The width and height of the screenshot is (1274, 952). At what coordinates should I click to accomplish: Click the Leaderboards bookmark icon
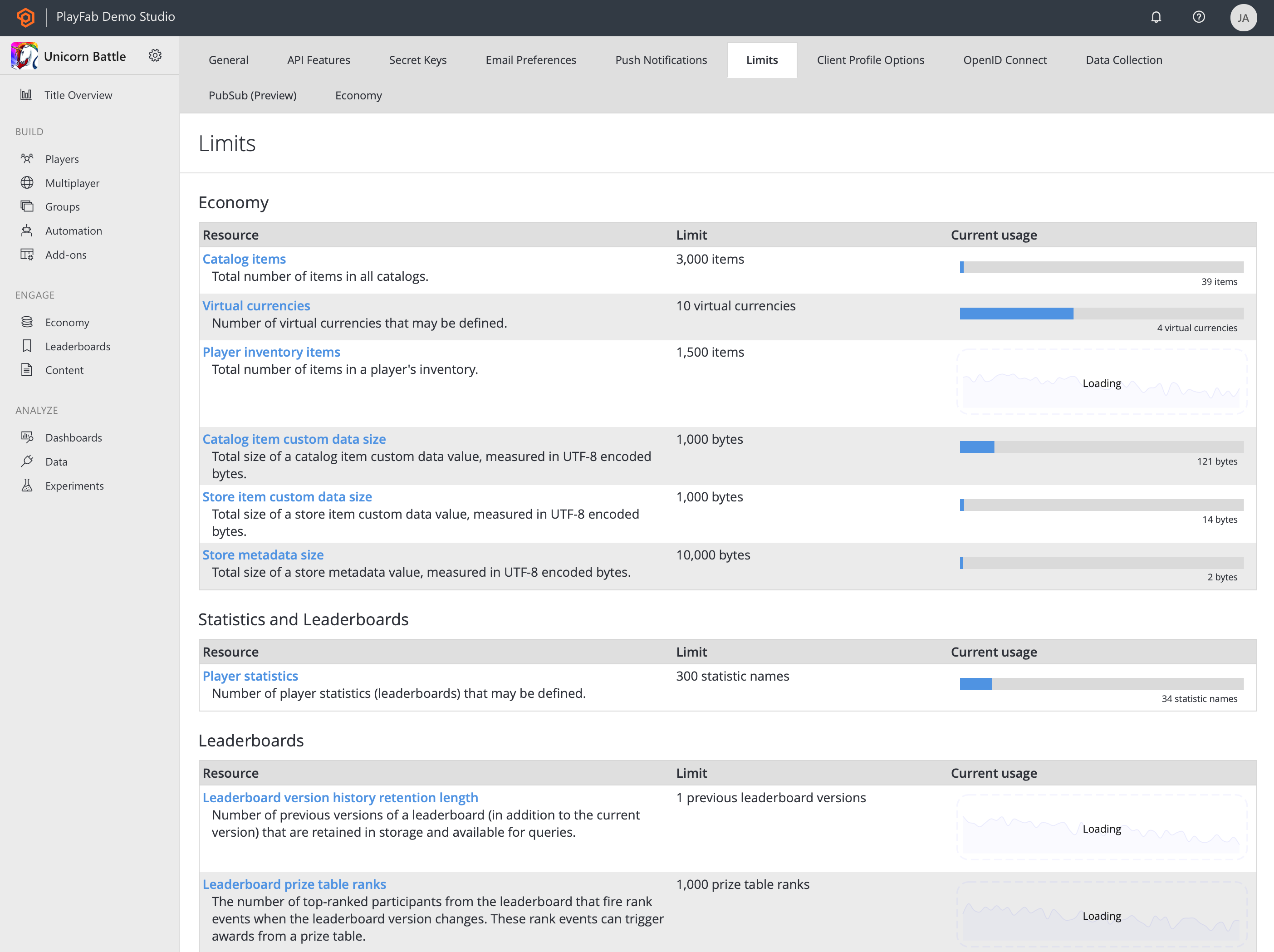(26, 346)
